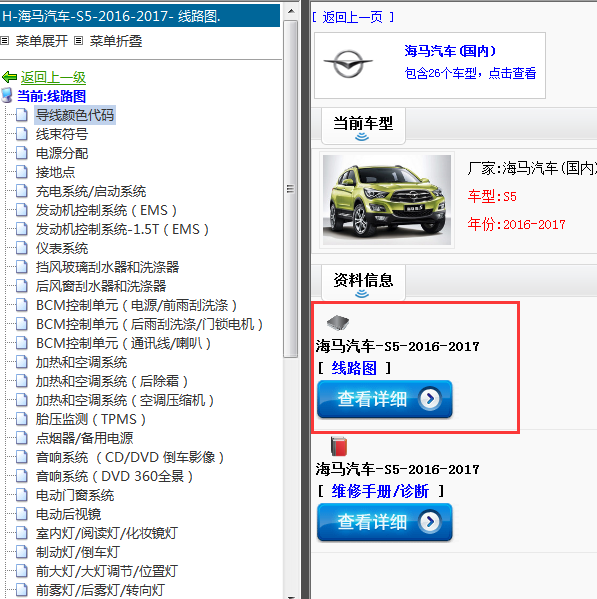The image size is (597, 599).
Task: Open 前大灯/大灯调节/位置灯 entry
Action: (107, 571)
